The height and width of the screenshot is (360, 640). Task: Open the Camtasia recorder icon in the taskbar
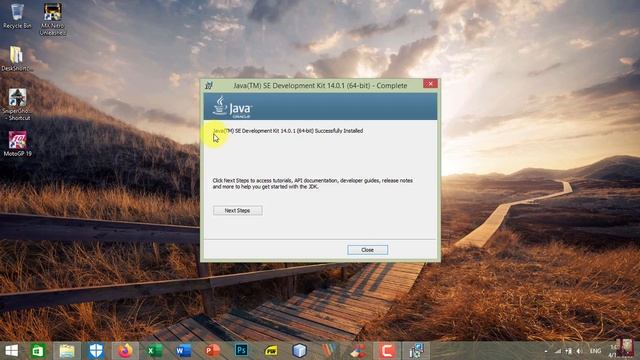point(387,351)
